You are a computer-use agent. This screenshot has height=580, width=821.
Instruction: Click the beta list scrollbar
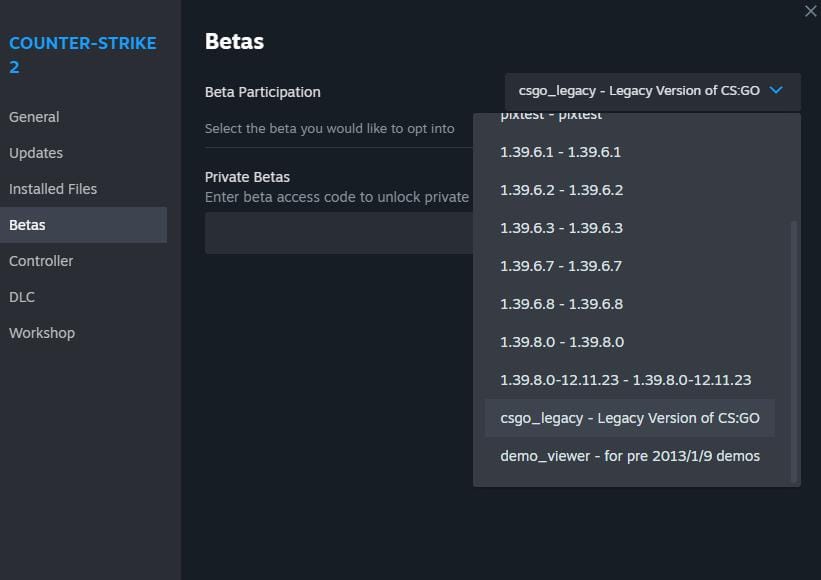[795, 350]
